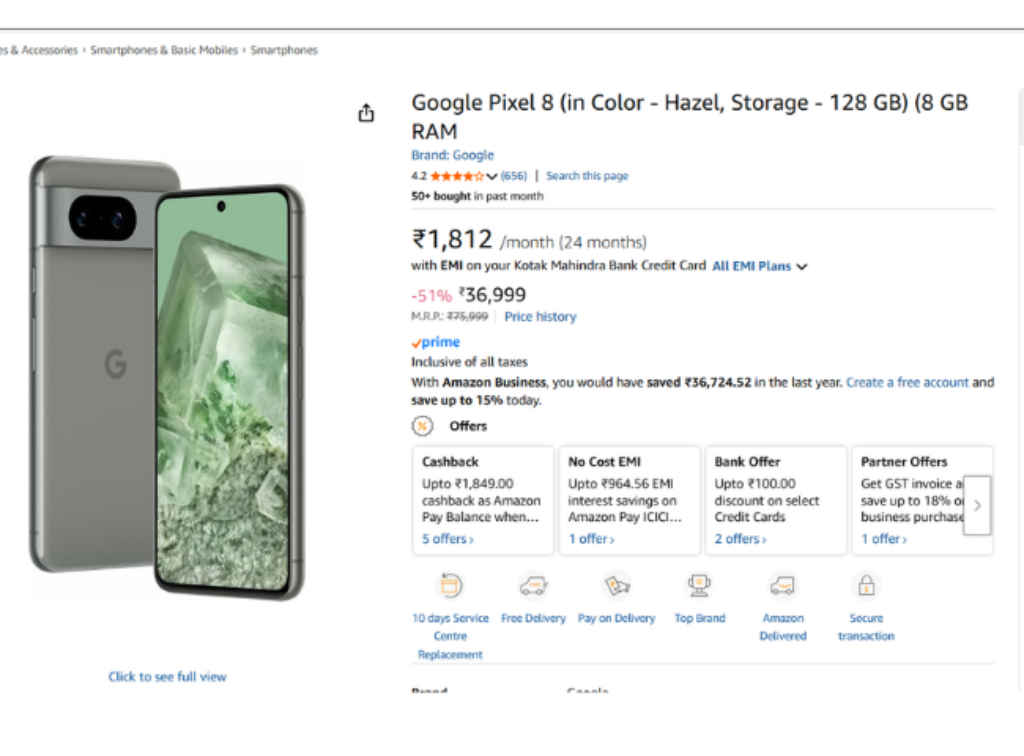The image size is (1024, 756).
Task: Click the Pay on Delivery icon
Action: click(616, 585)
